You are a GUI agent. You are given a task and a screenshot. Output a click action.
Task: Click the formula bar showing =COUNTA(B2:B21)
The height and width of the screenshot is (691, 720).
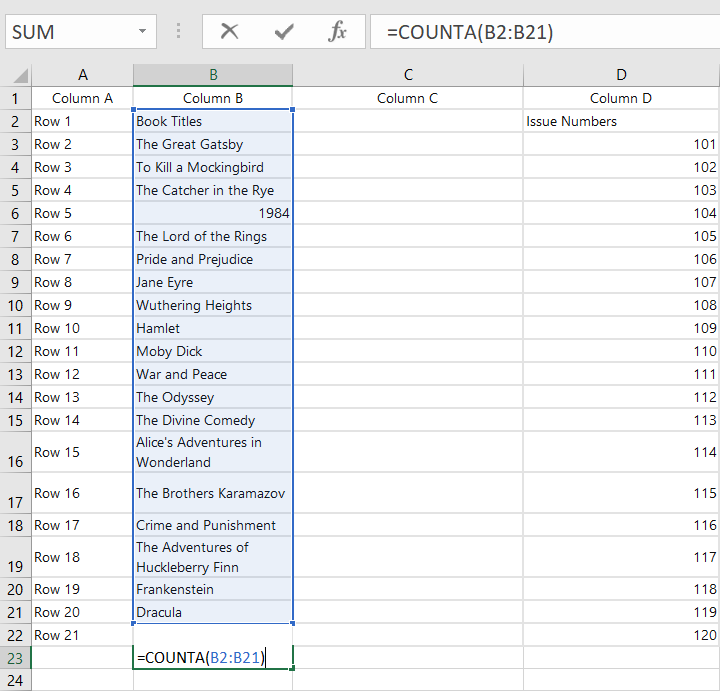click(545, 32)
